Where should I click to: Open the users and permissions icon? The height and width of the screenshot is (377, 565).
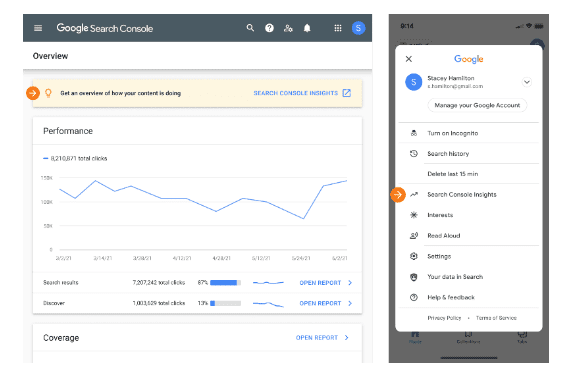pyautogui.click(x=288, y=28)
